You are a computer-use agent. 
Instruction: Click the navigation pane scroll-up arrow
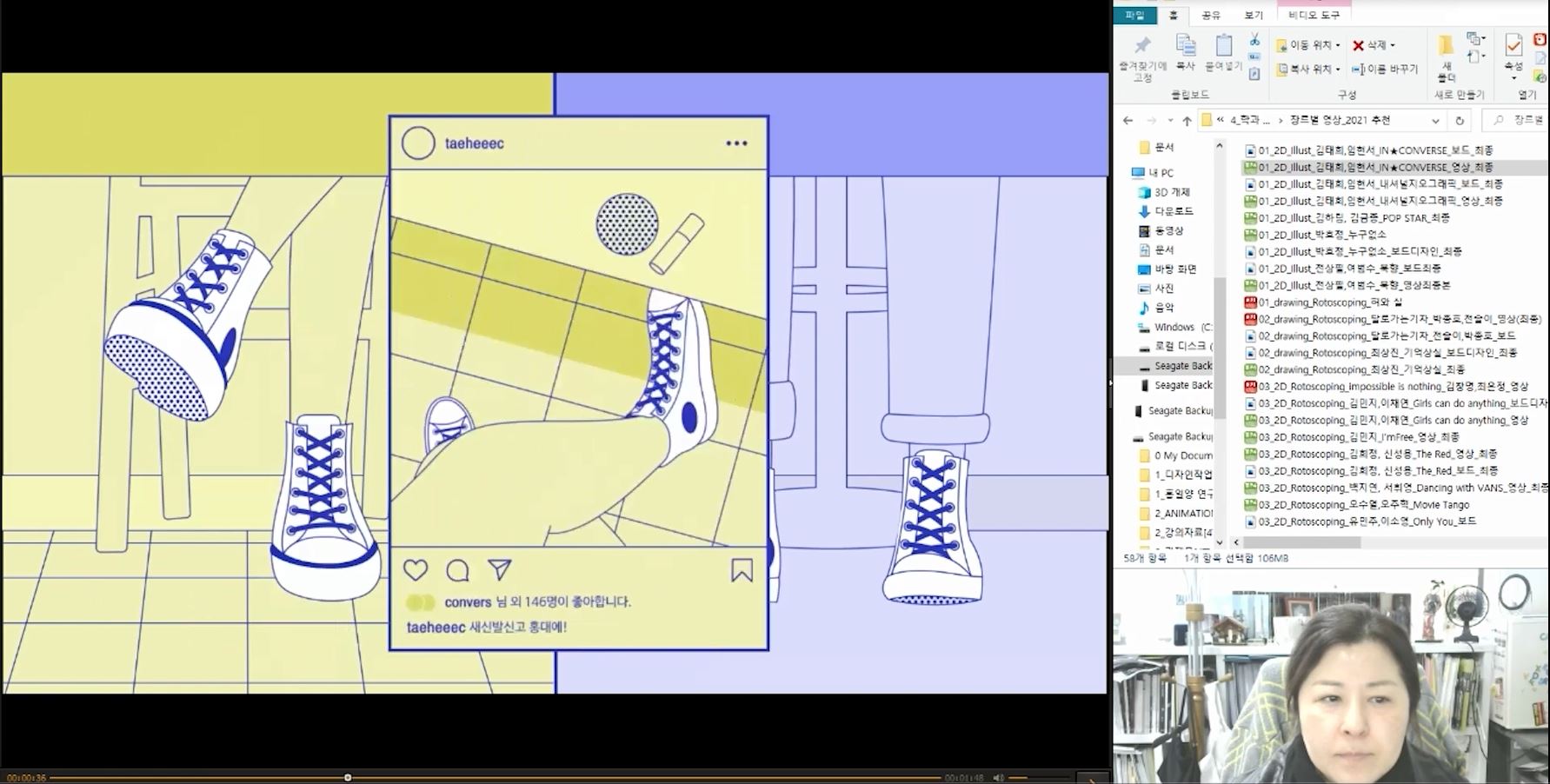1219,146
